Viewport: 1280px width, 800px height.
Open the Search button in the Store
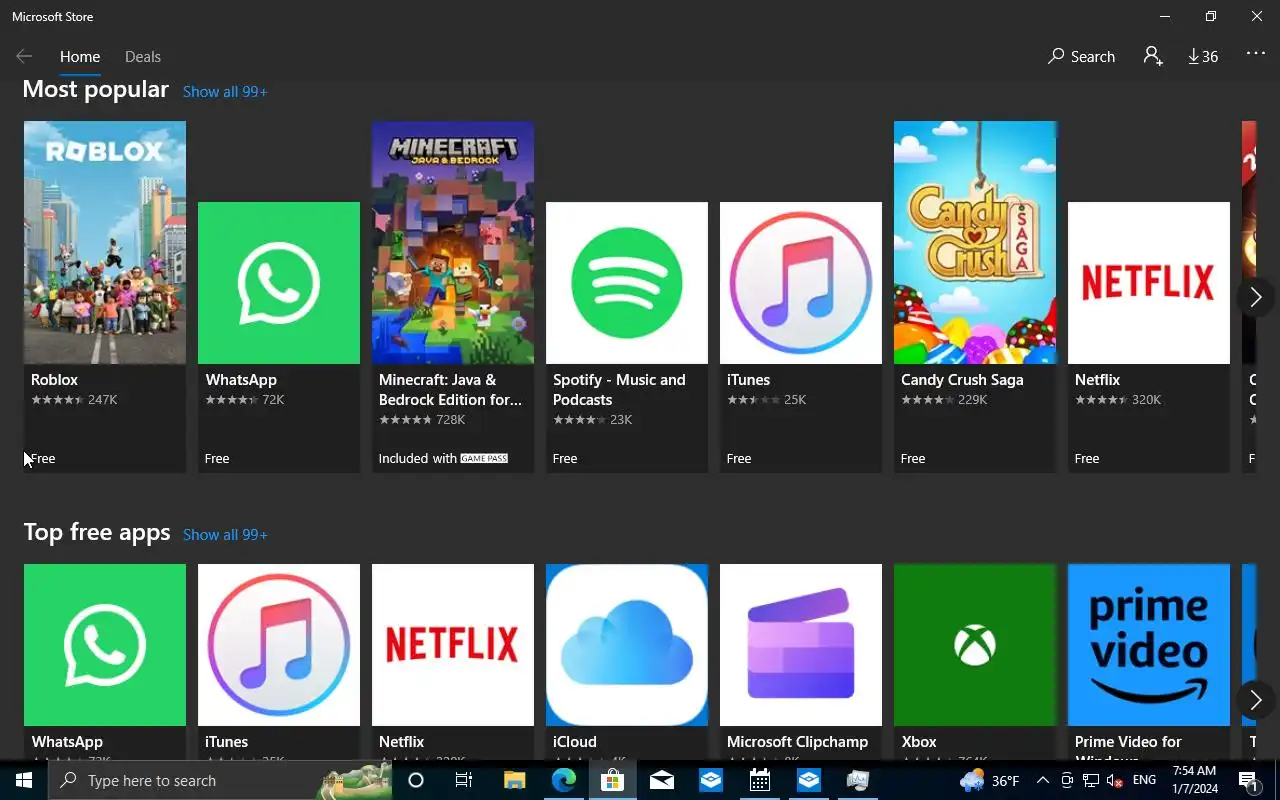[1081, 57]
